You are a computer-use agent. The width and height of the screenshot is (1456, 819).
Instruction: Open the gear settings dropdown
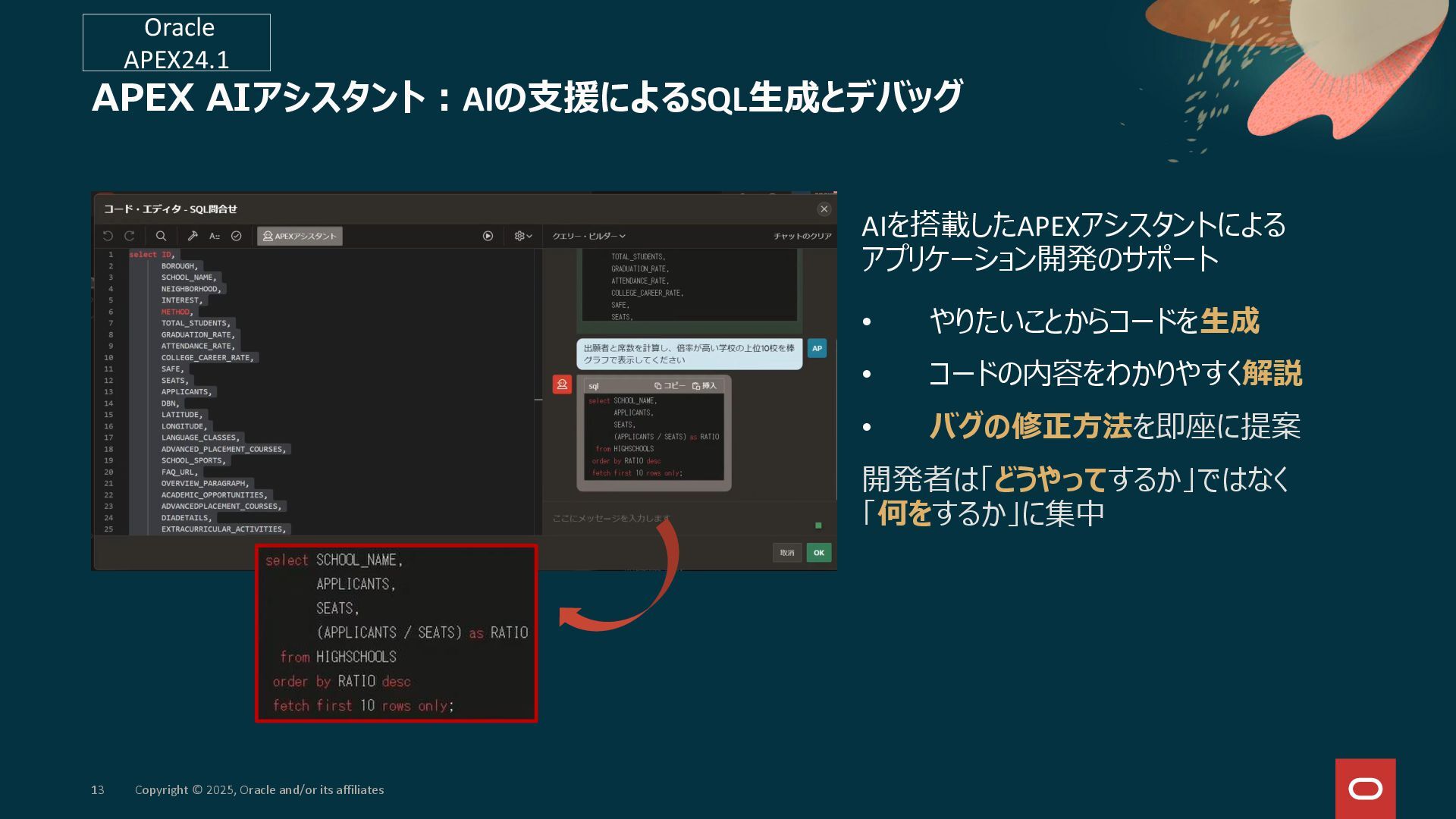(x=523, y=236)
